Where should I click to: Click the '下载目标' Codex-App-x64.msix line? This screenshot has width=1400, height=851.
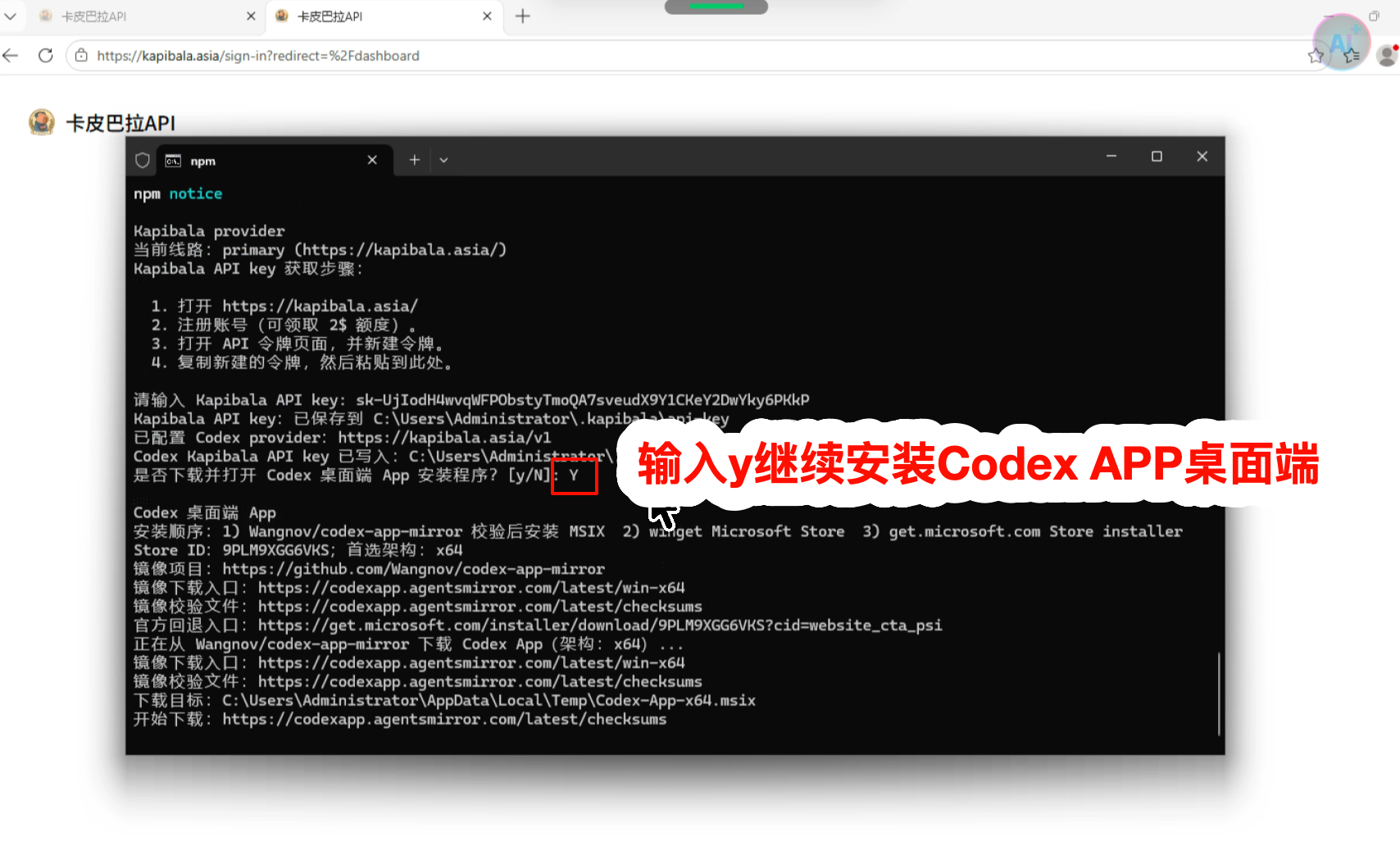pyautogui.click(x=444, y=700)
